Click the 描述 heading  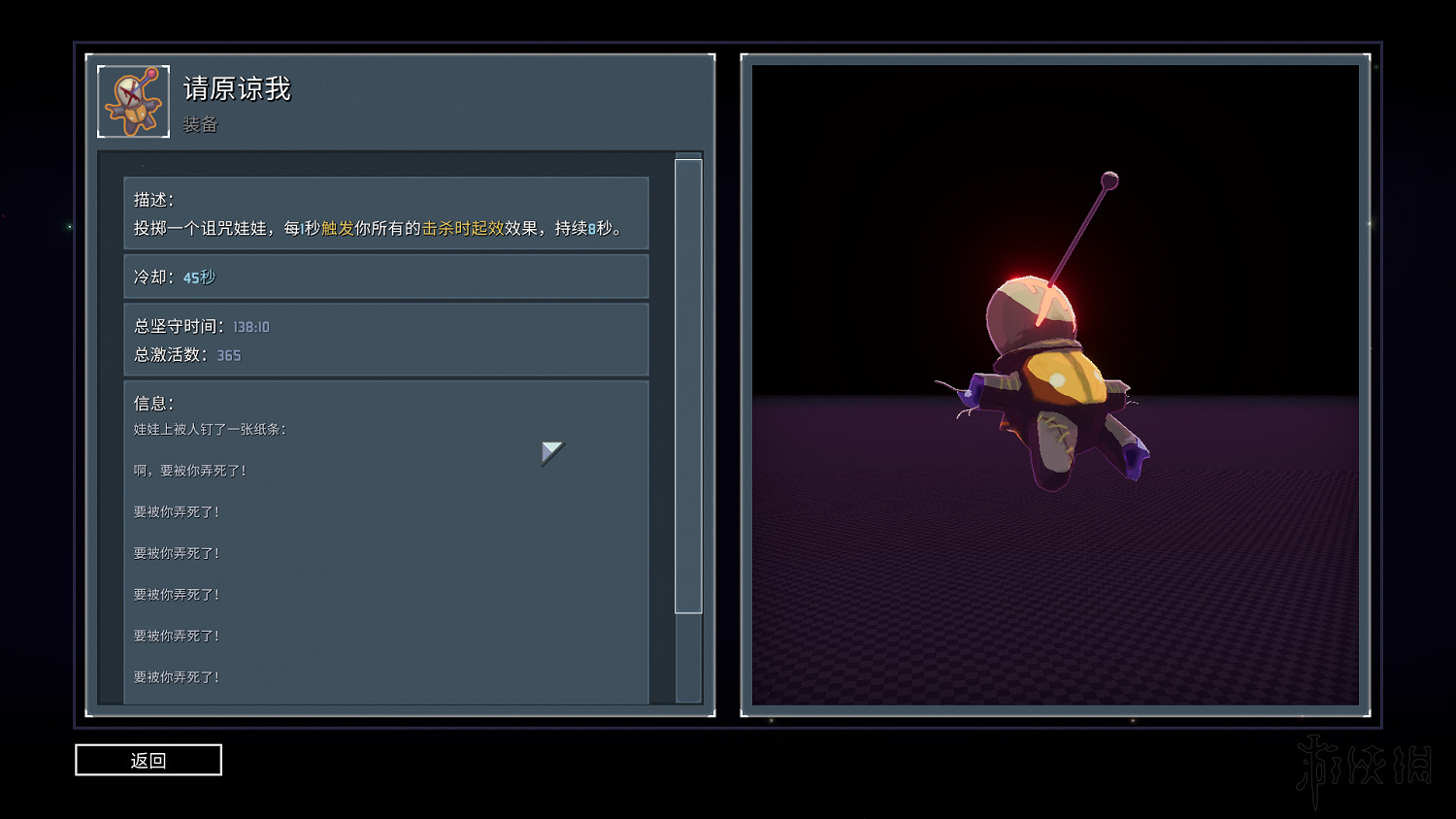click(x=153, y=200)
